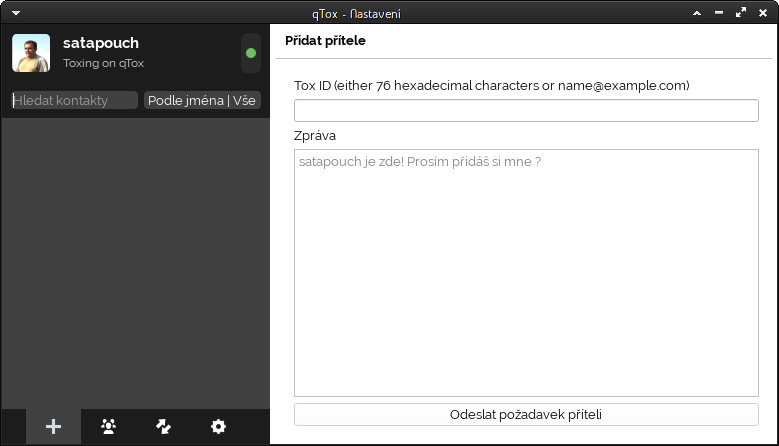779x446 pixels.
Task: Shade the window with the up arrow icon
Action: (x=697, y=13)
